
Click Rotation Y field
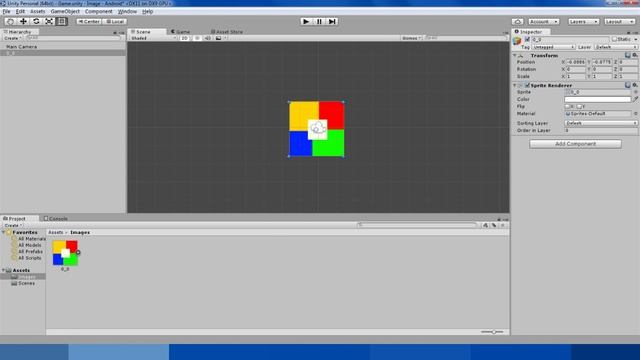pyautogui.click(x=602, y=69)
